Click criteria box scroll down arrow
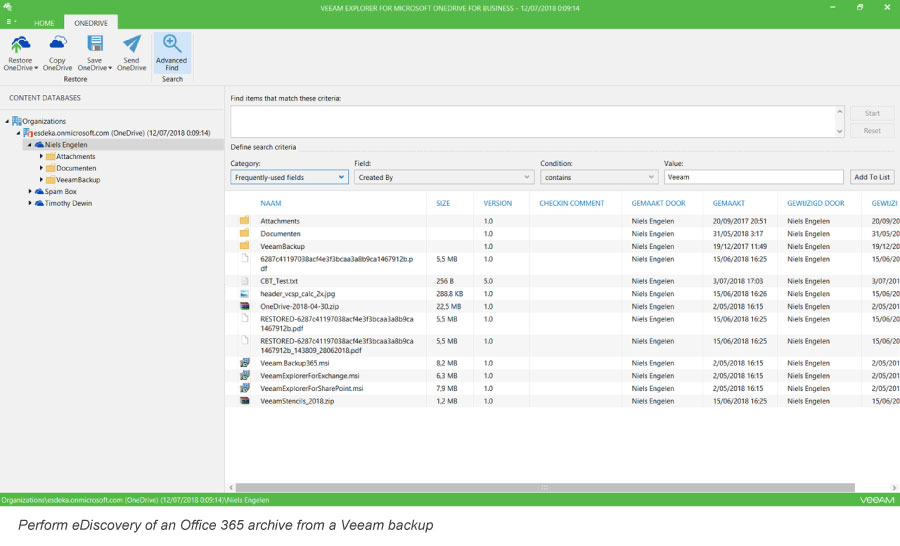 (840, 131)
